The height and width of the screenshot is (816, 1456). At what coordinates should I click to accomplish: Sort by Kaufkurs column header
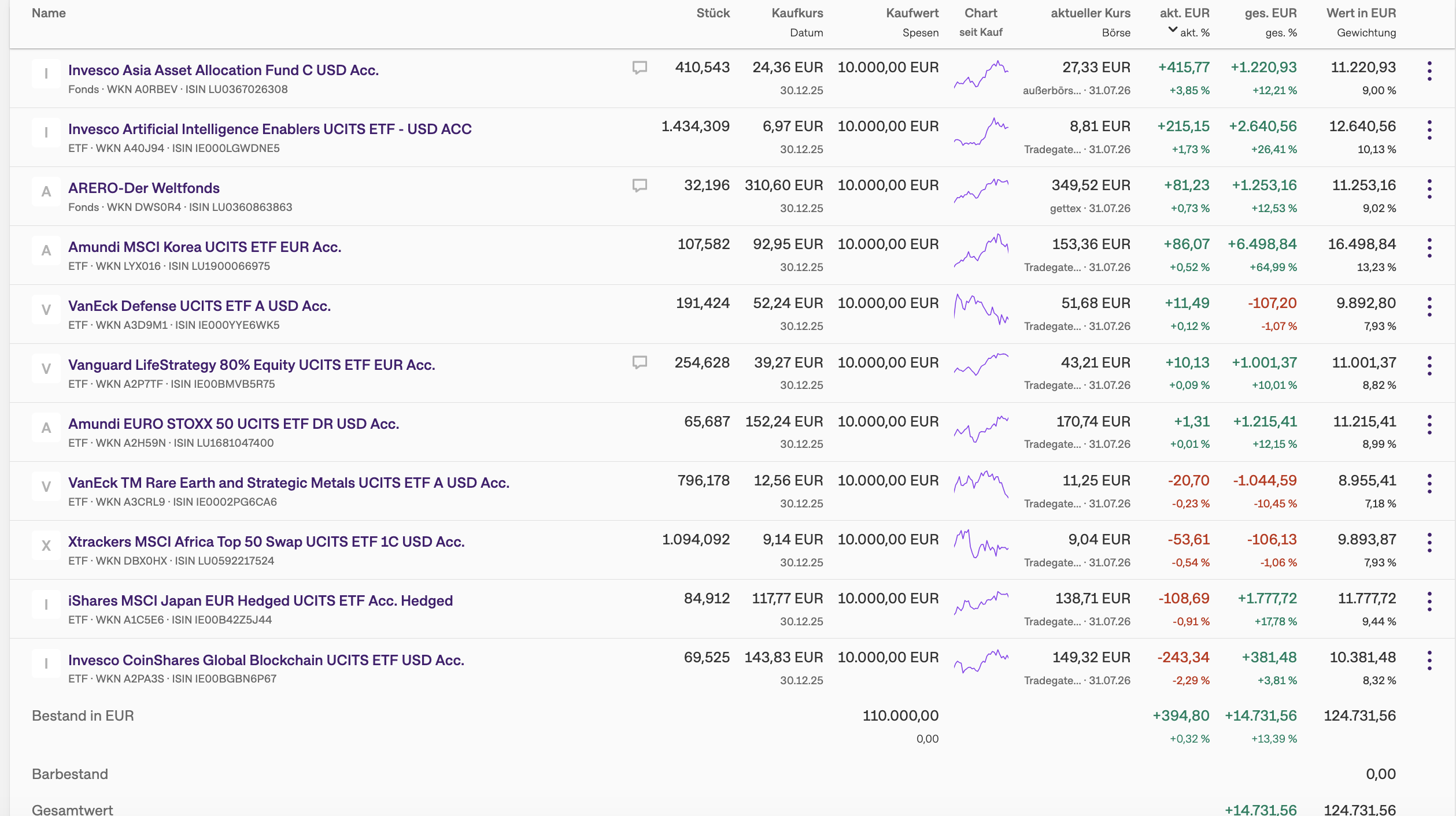(x=797, y=13)
